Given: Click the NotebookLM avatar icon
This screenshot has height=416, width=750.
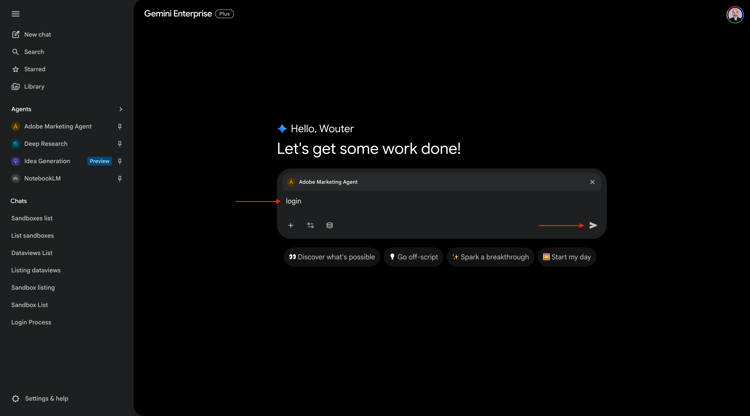Looking at the screenshot, I should pos(15,178).
